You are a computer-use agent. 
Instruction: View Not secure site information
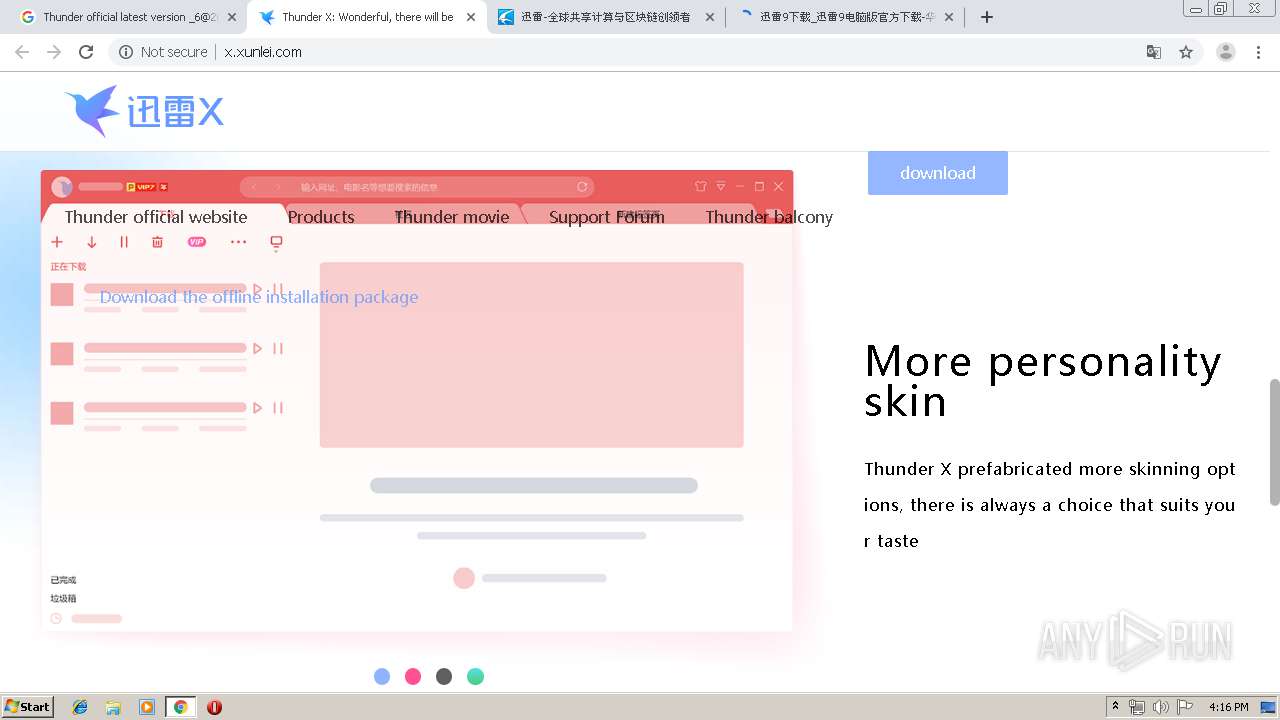click(163, 52)
